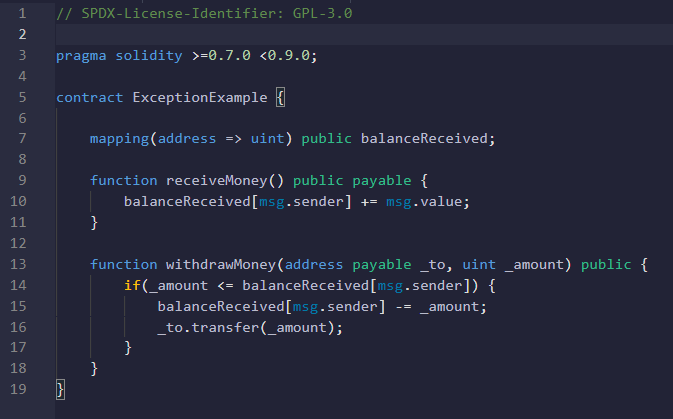Click 'balanceReceived' on line 15
Viewport: 673px width, 419px height.
point(221,307)
